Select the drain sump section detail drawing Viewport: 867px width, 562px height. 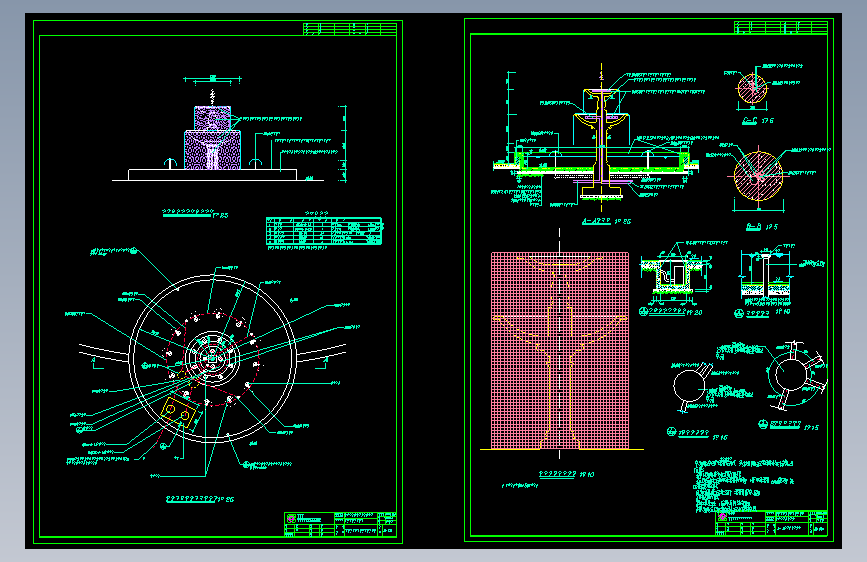676,274
